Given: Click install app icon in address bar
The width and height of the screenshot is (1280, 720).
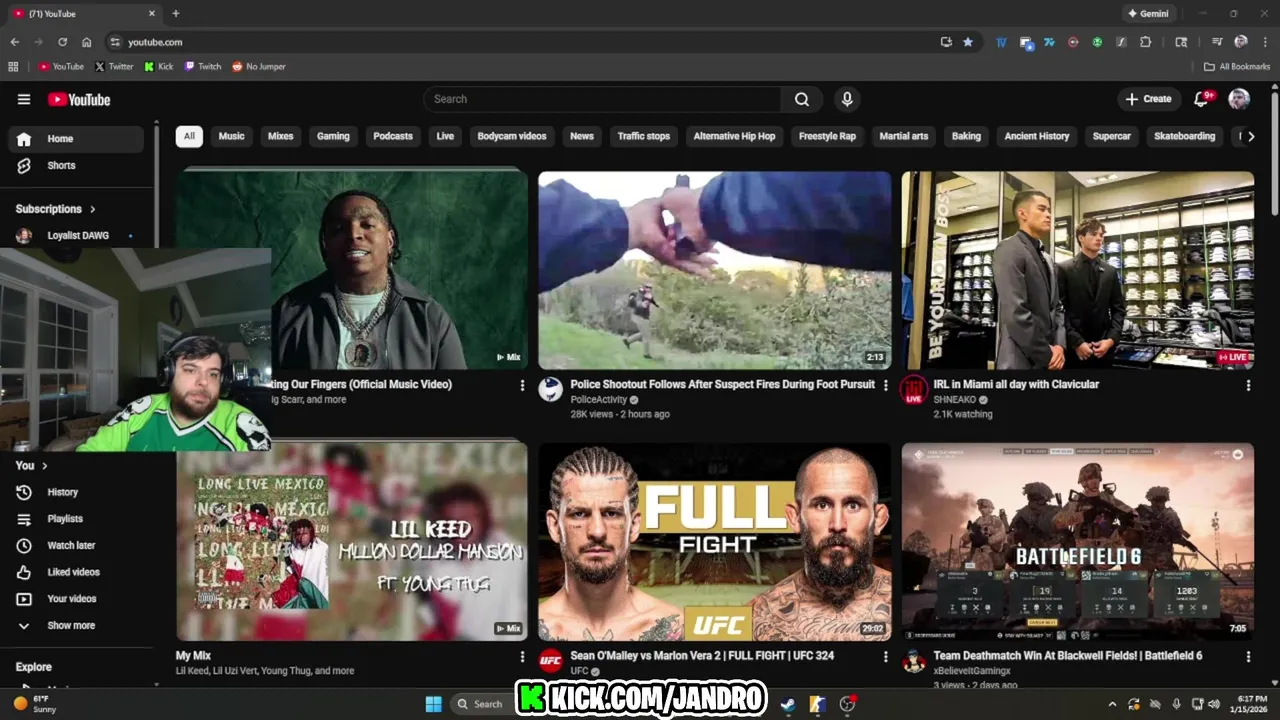Looking at the screenshot, I should pyautogui.click(x=946, y=42).
